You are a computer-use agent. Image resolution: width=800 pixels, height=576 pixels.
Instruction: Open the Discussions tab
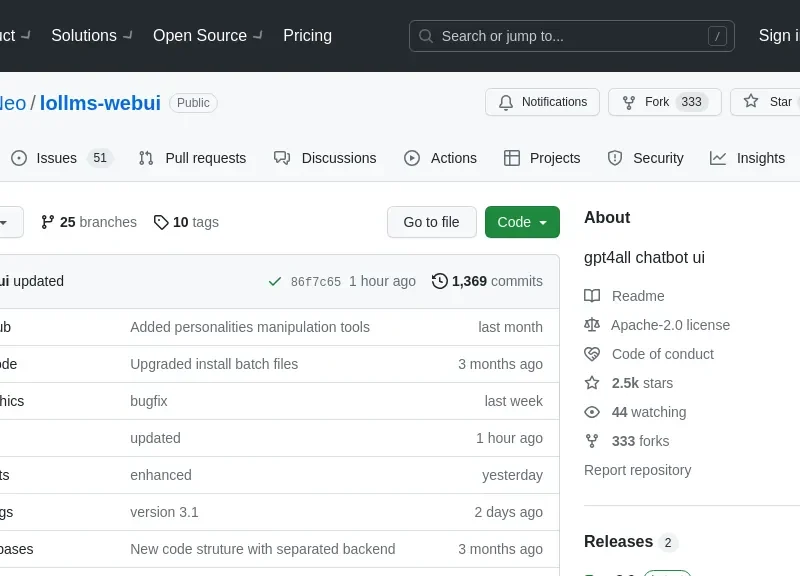click(x=325, y=158)
